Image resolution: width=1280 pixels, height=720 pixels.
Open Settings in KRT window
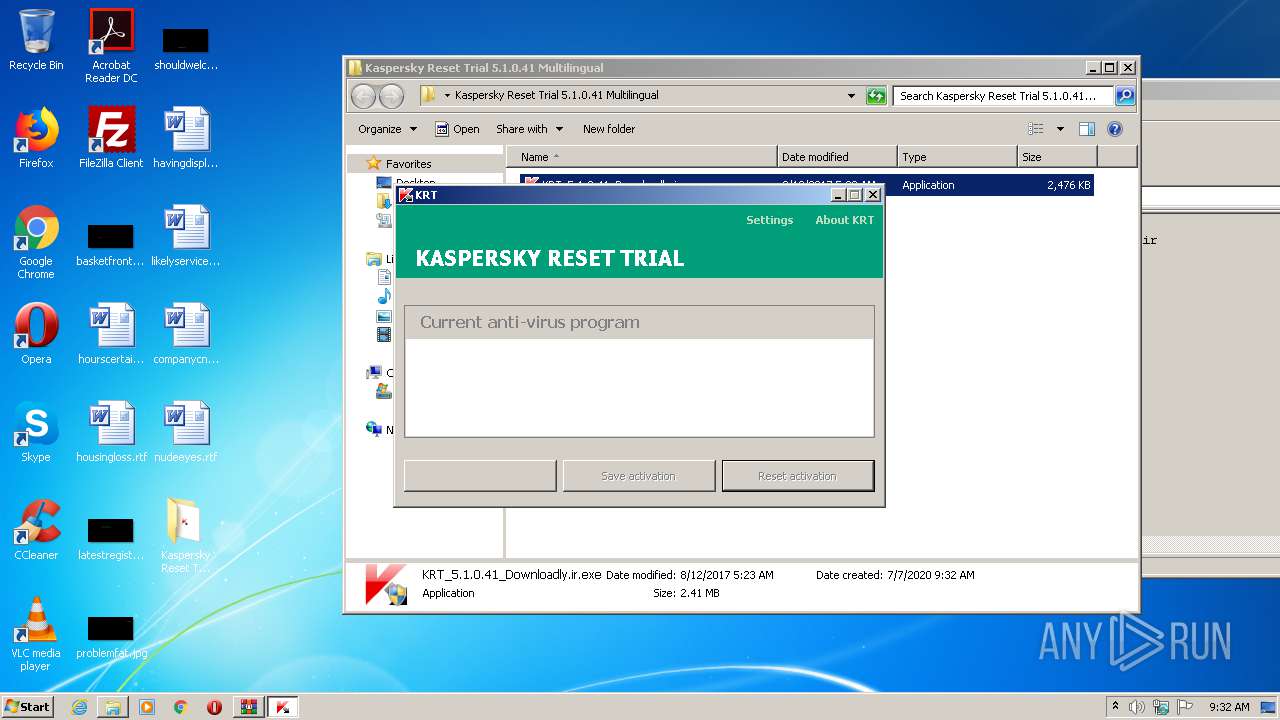(769, 220)
